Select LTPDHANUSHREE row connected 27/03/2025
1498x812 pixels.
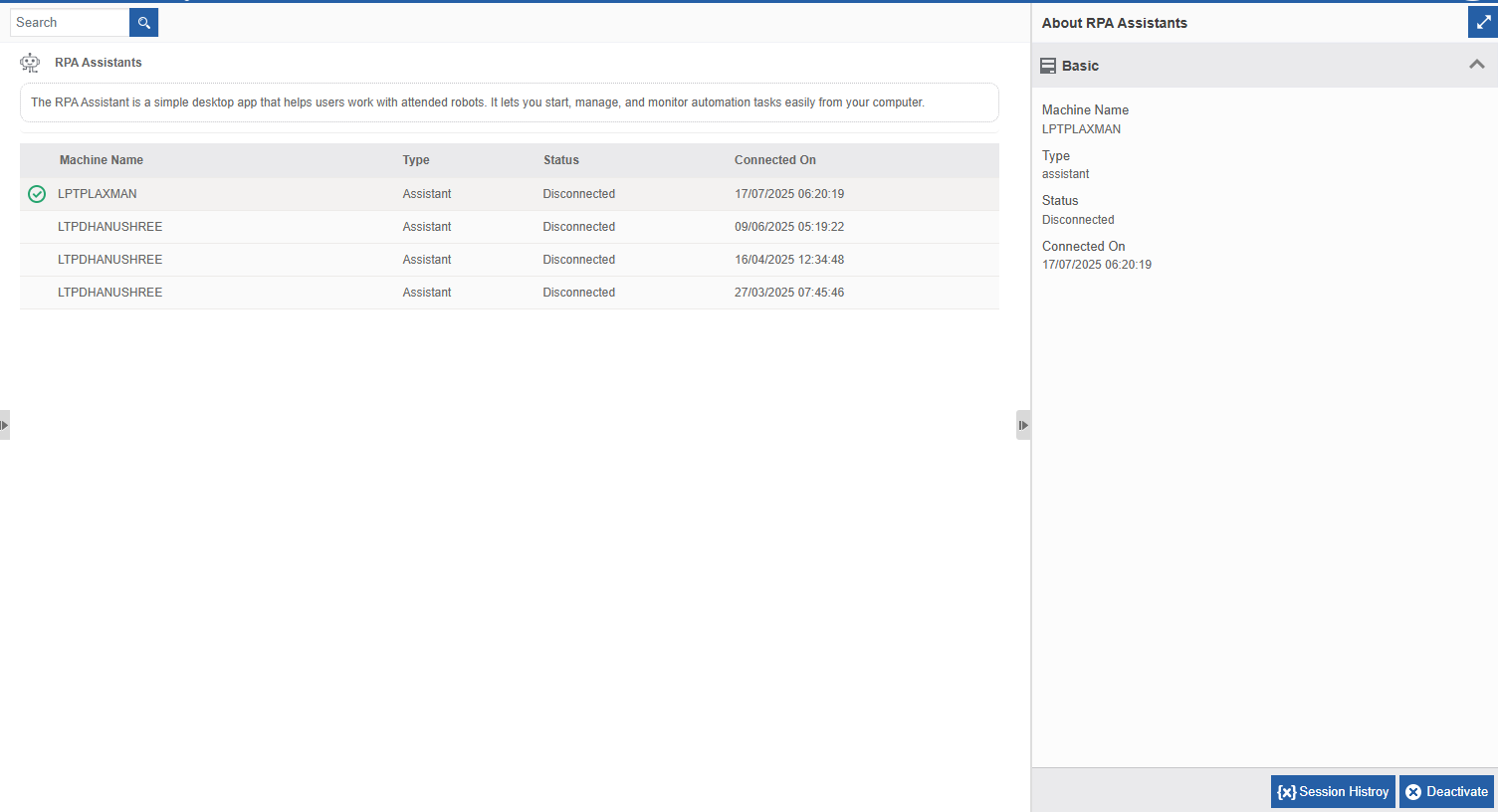(510, 293)
